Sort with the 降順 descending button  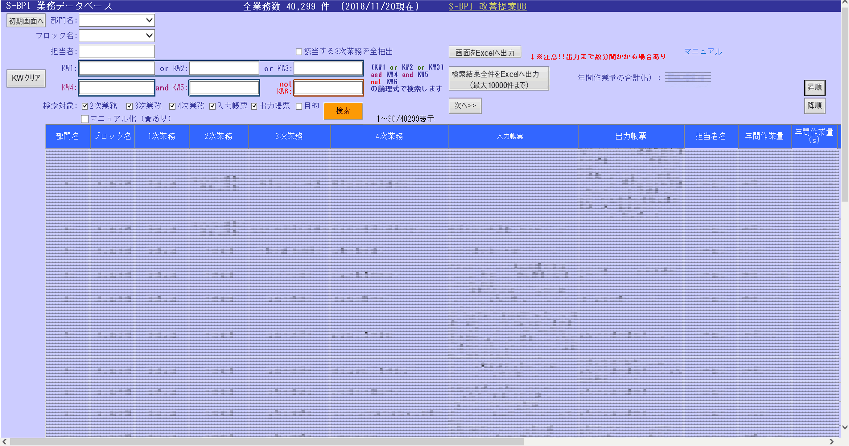pyautogui.click(x=814, y=106)
